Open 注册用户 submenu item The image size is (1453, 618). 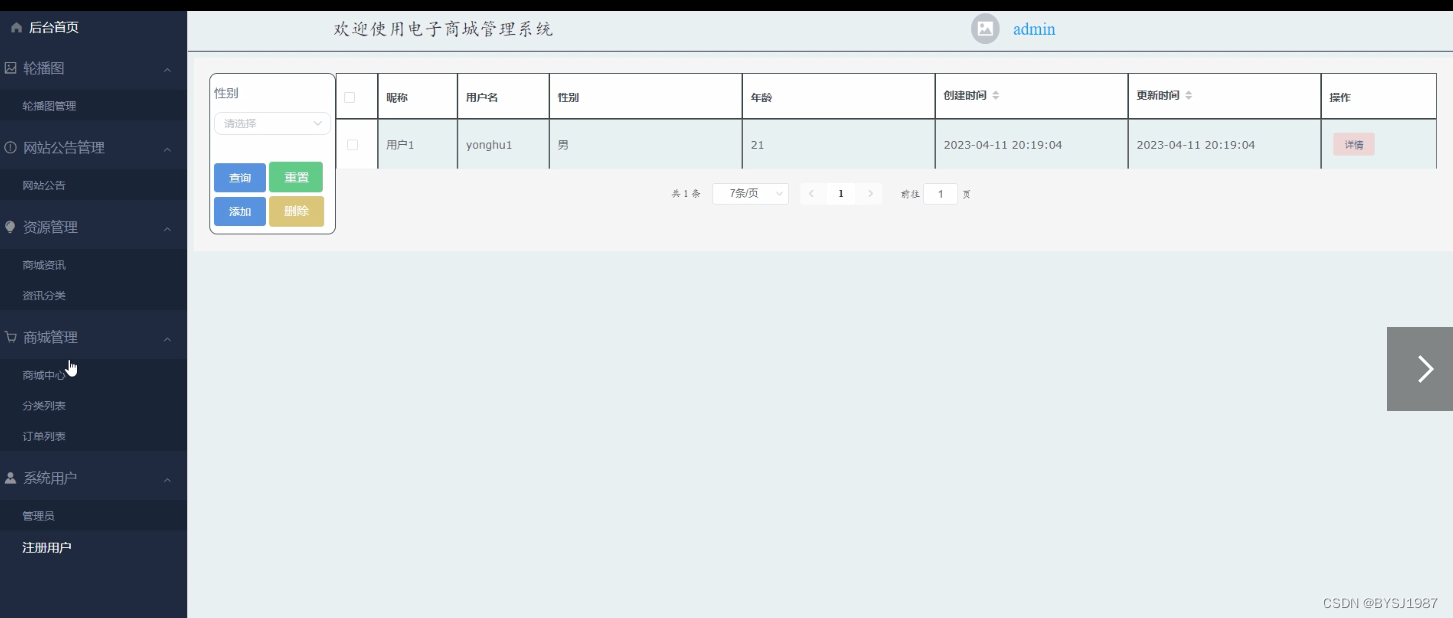click(x=47, y=548)
